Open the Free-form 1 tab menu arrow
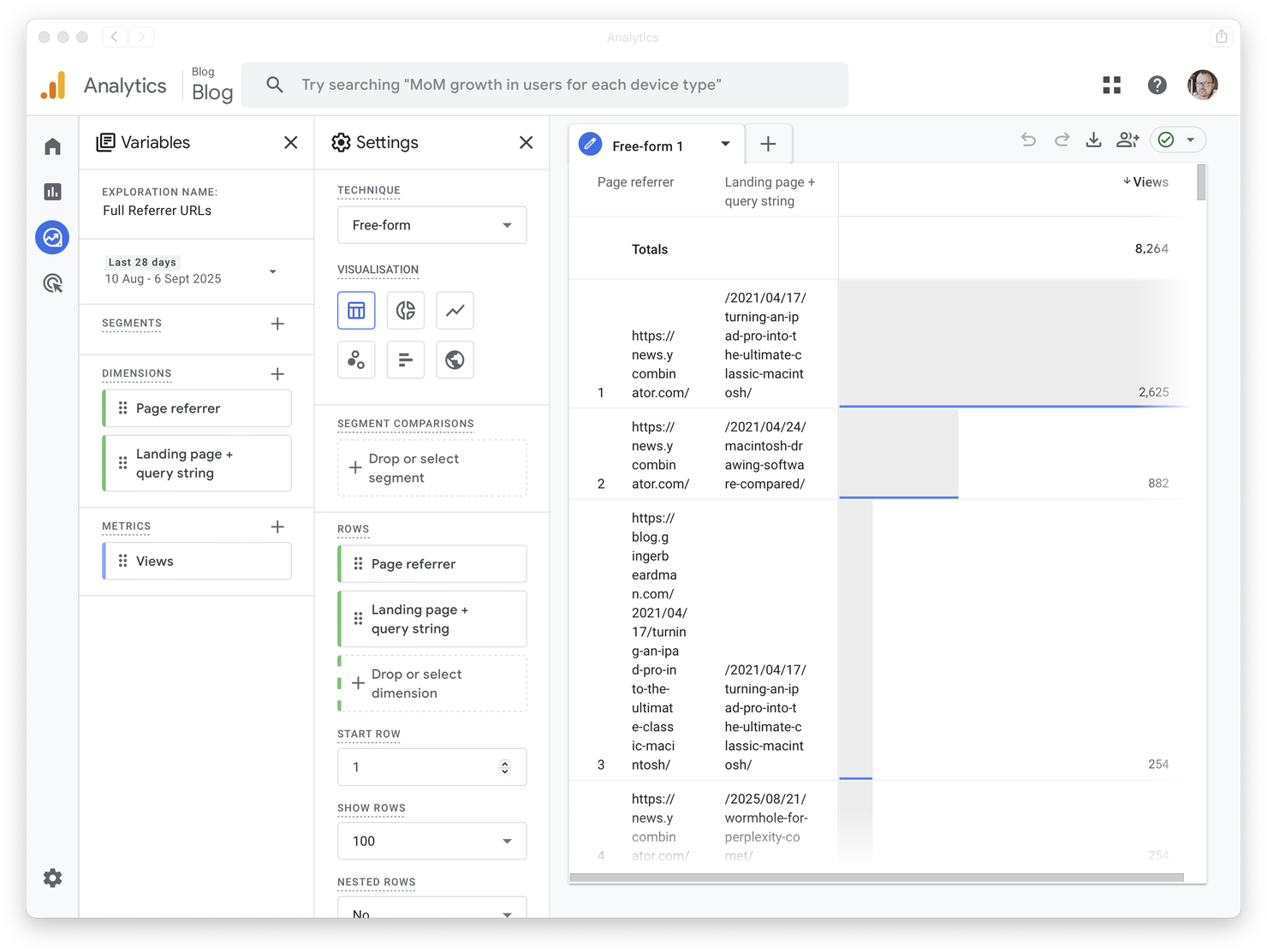 pos(725,144)
